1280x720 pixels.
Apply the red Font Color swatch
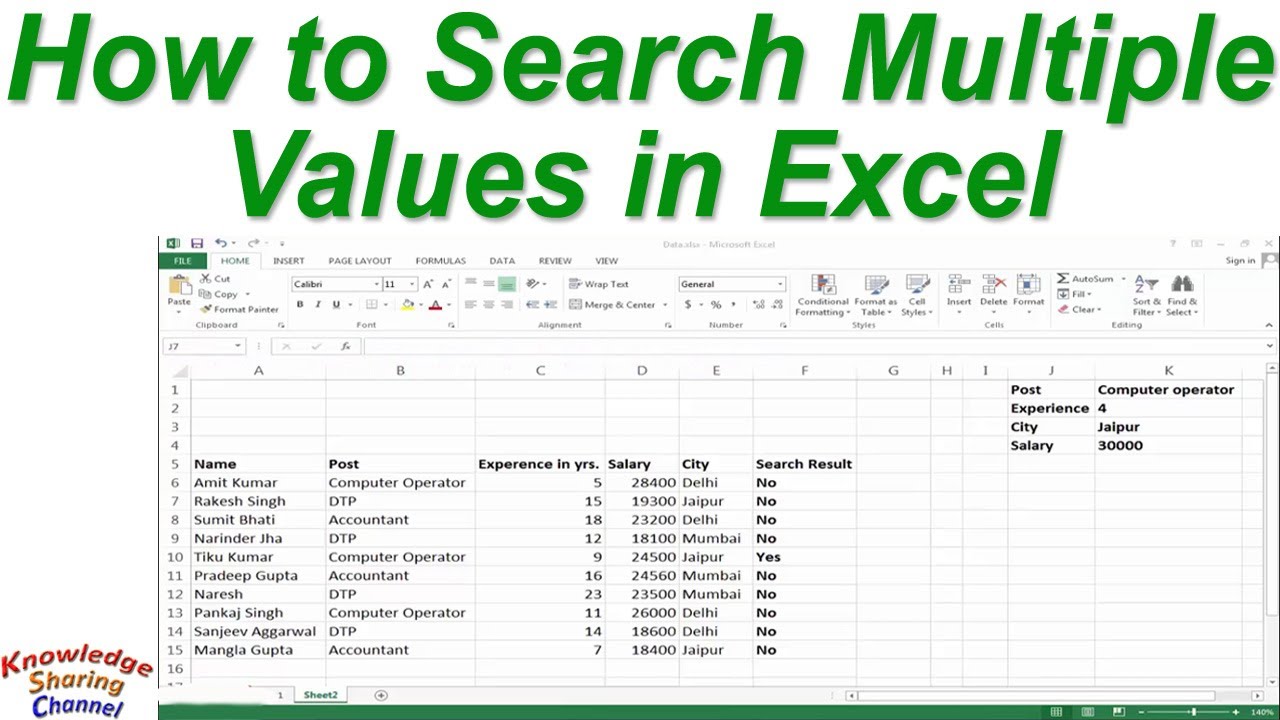tap(435, 305)
